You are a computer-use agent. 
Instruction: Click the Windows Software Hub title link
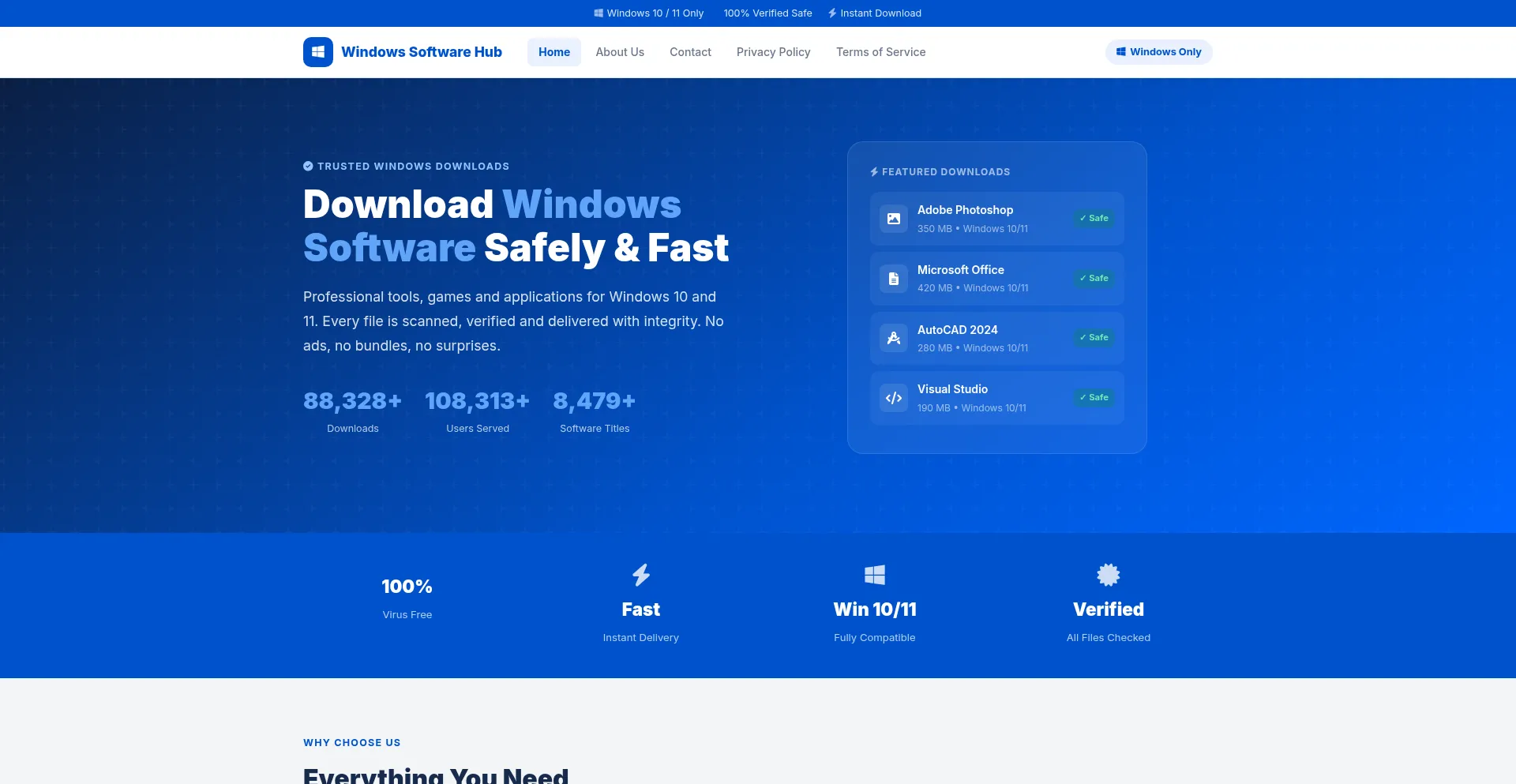tap(422, 52)
